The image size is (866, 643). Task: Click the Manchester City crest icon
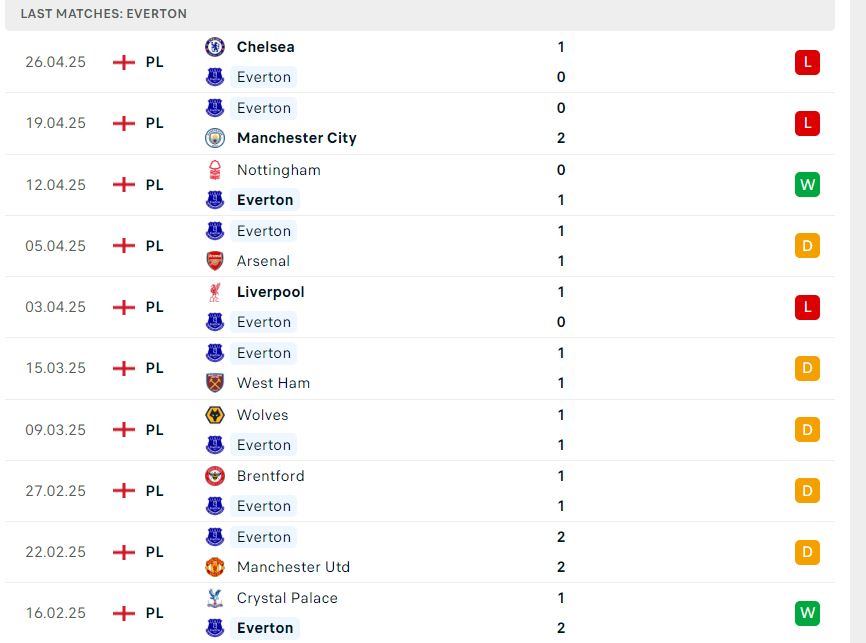click(x=215, y=138)
